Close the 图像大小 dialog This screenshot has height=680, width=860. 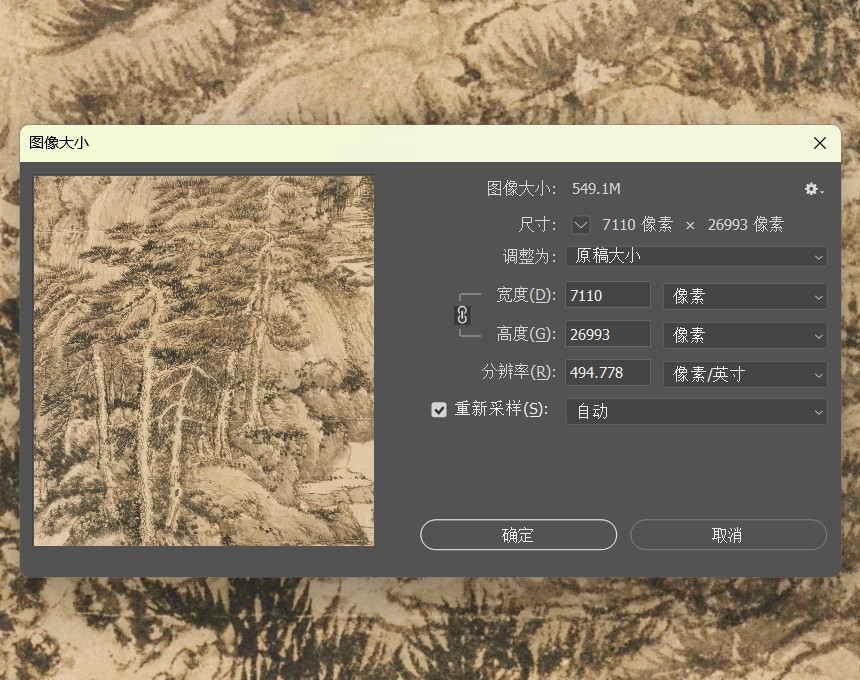point(820,143)
